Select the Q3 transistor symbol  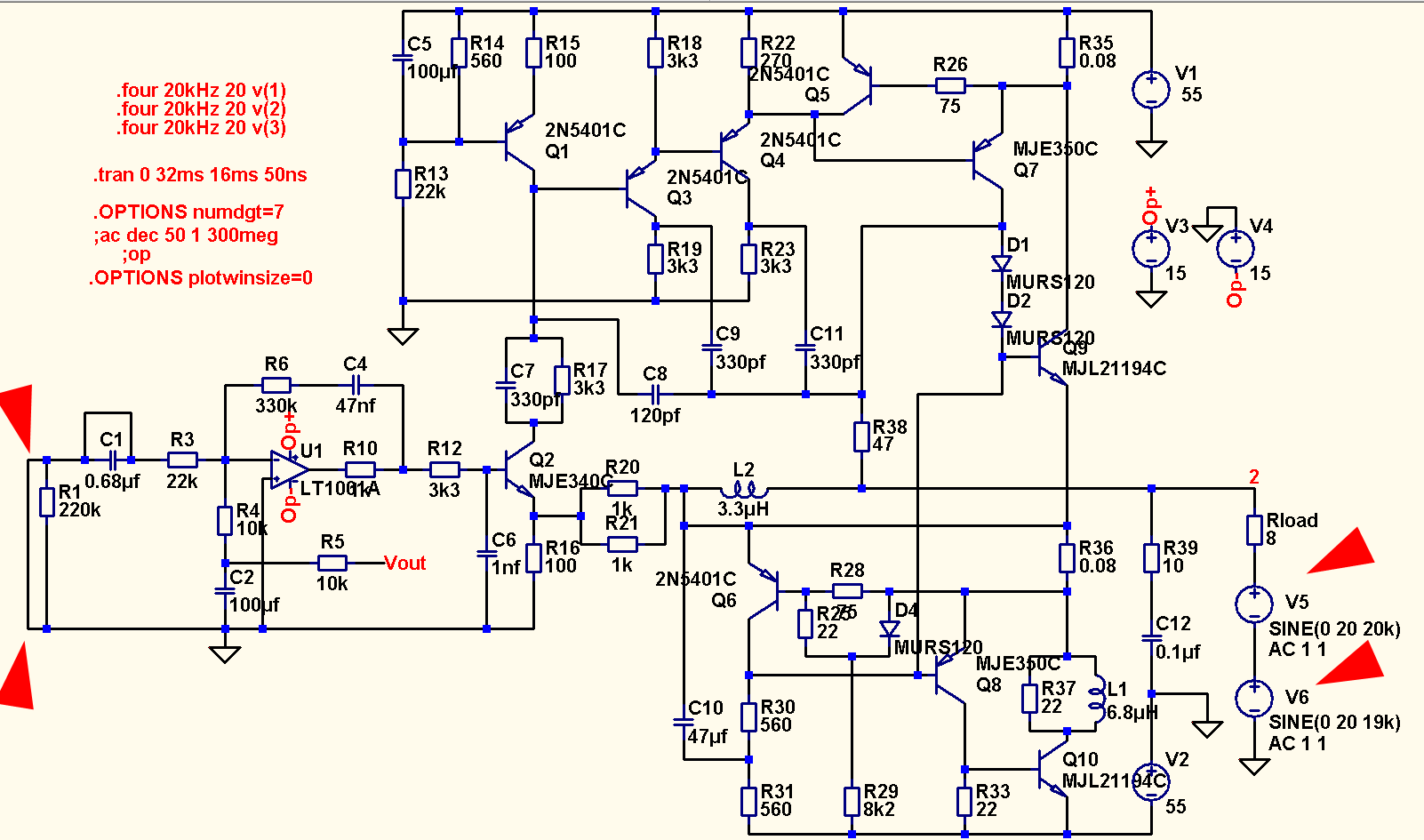(641, 189)
